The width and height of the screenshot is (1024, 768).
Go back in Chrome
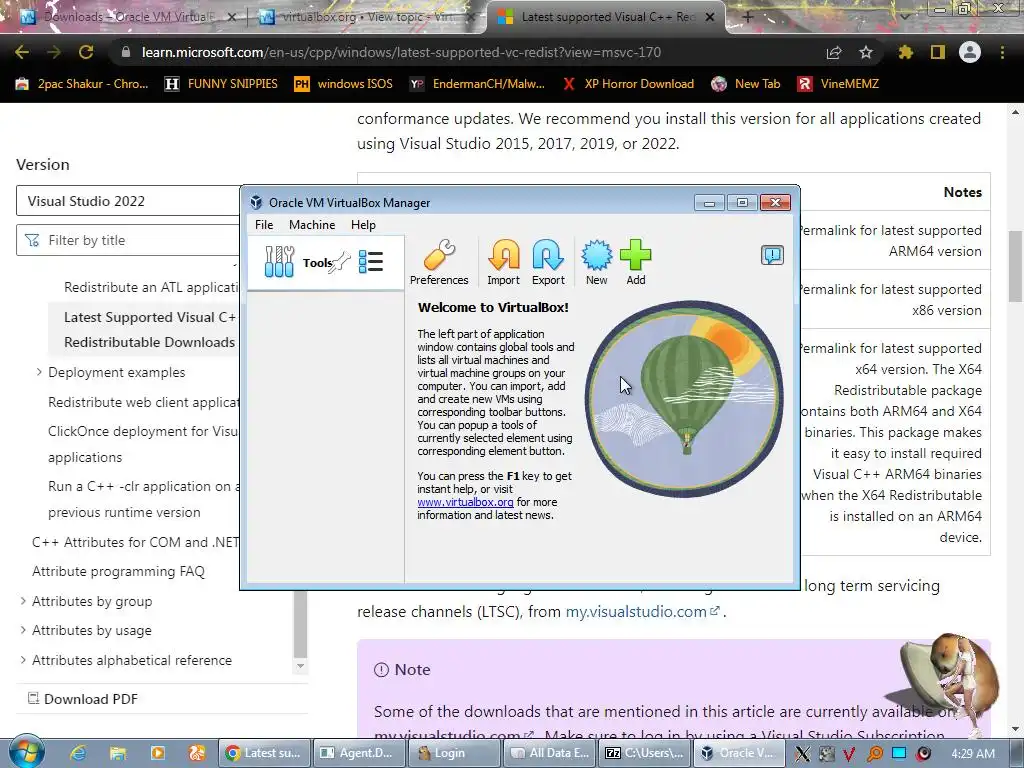(22, 52)
